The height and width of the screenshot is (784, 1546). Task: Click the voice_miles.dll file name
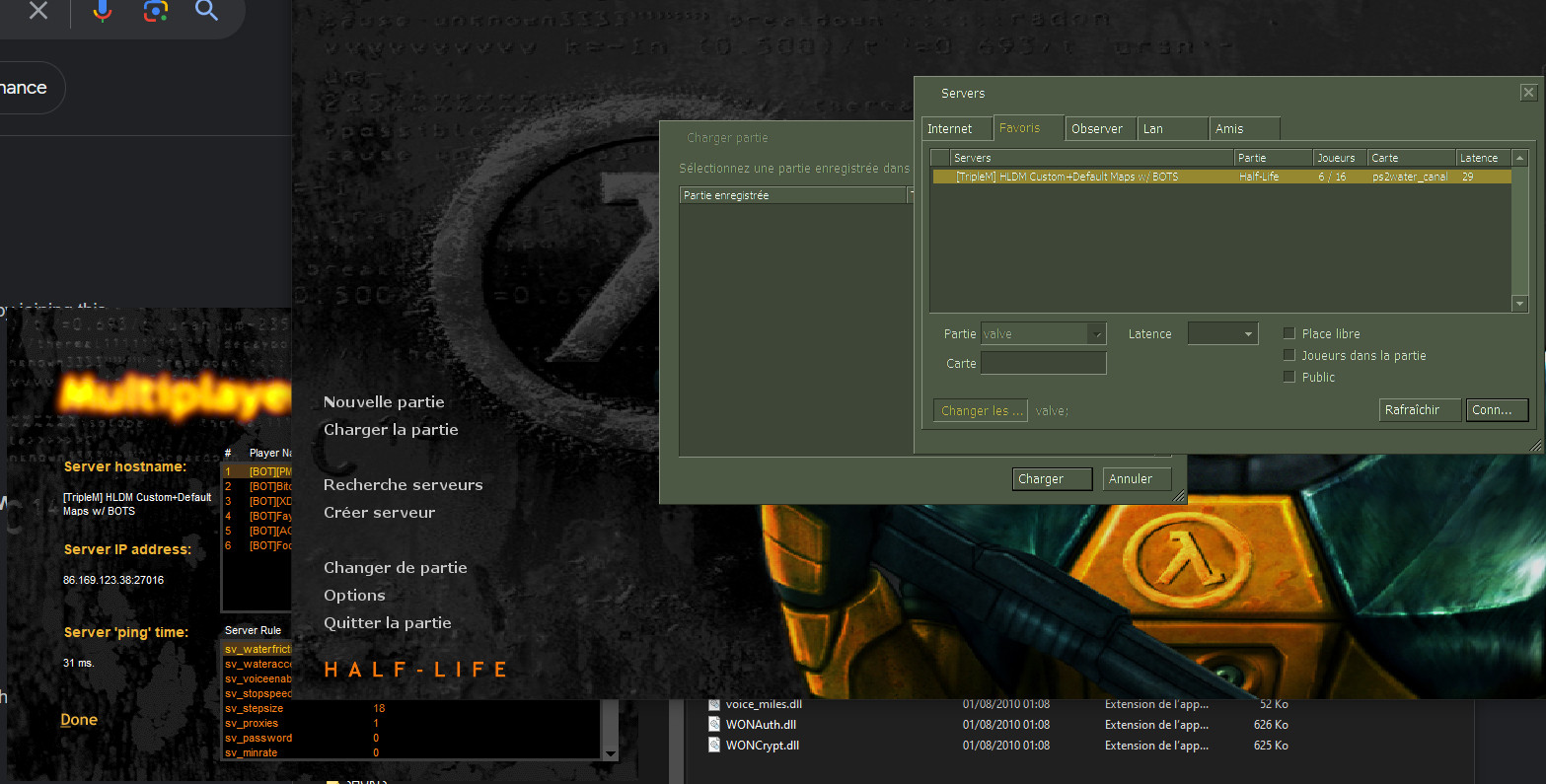coord(764,704)
